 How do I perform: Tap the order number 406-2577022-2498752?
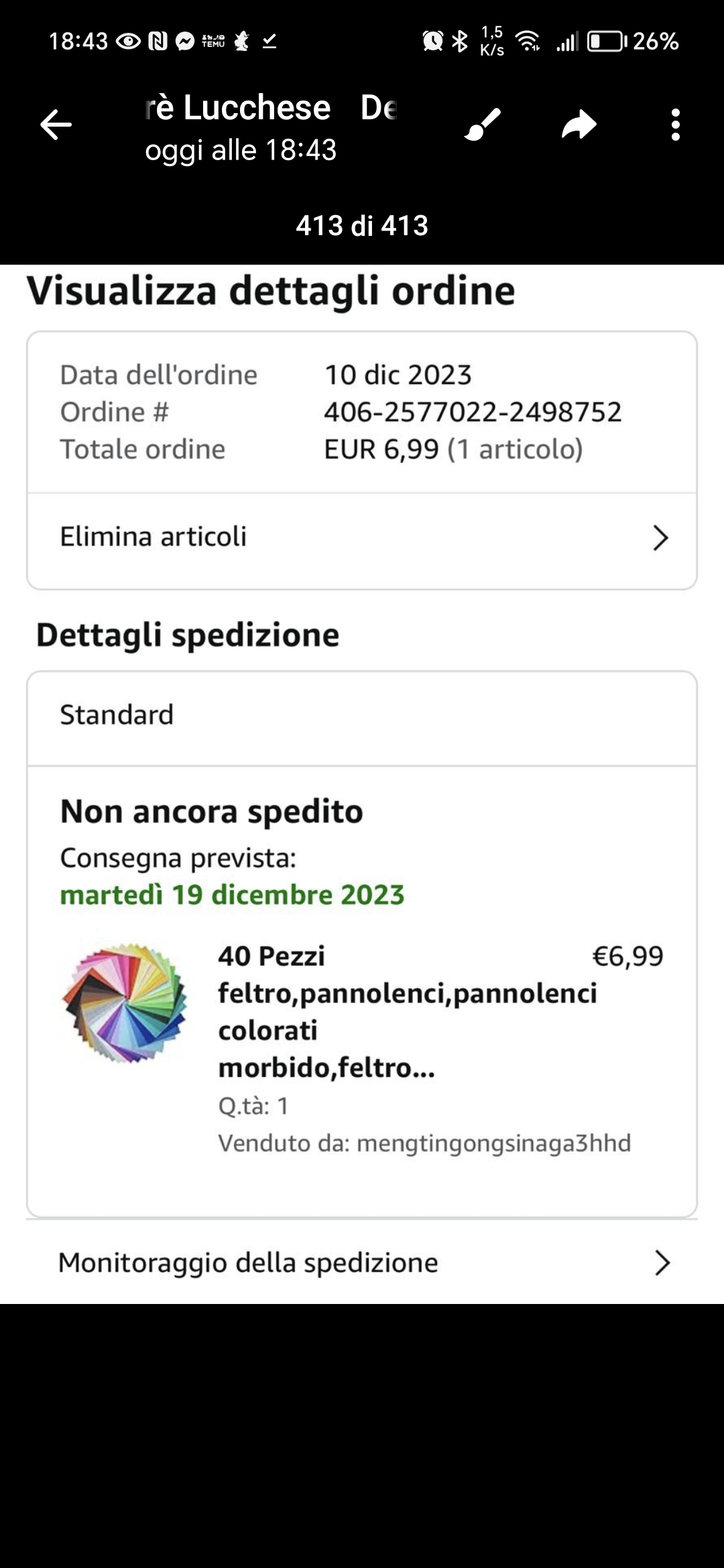pos(473,412)
